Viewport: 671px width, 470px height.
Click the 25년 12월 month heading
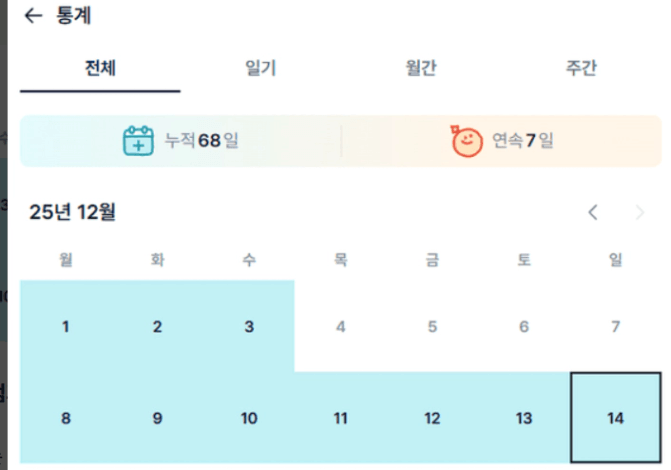click(x=73, y=212)
